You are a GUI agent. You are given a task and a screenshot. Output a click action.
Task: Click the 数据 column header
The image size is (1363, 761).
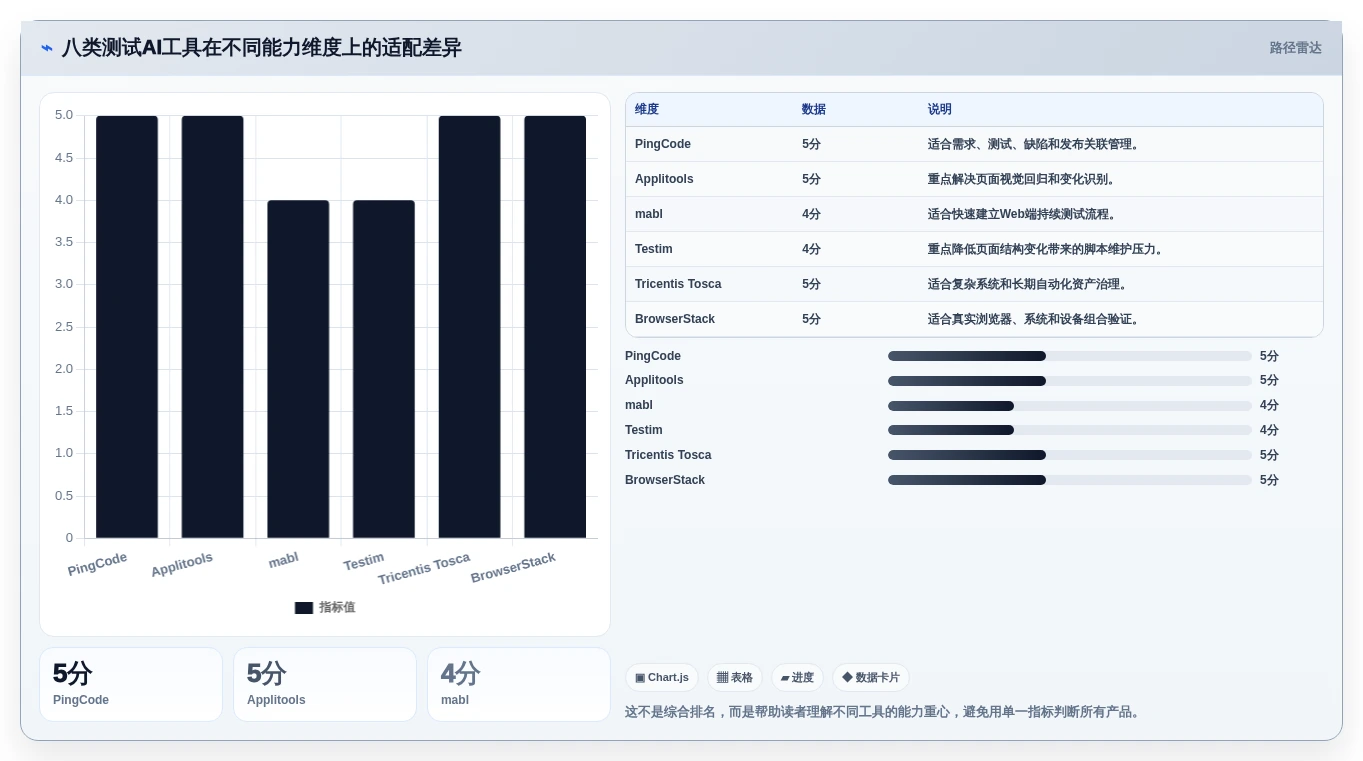[814, 109]
